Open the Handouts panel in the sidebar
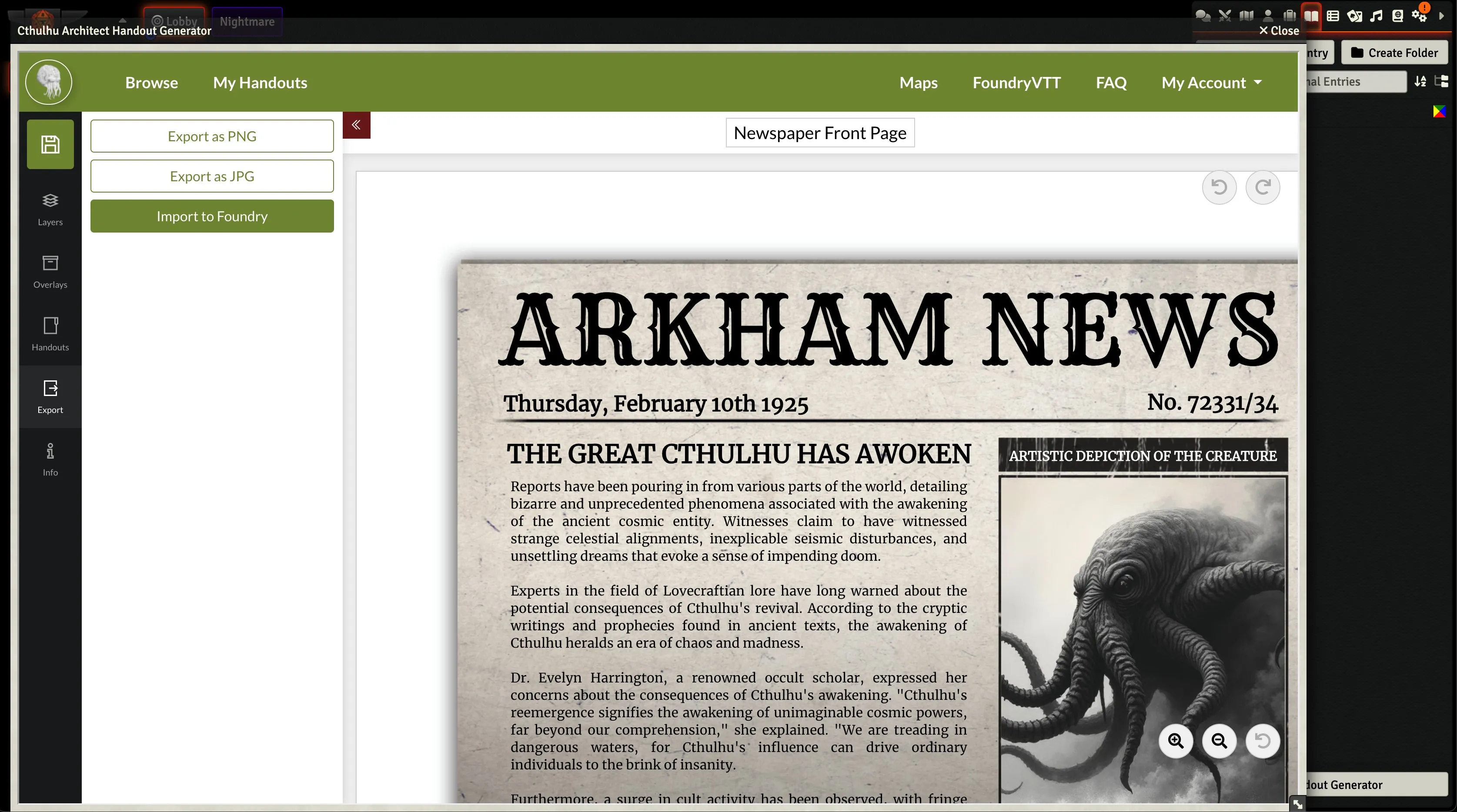 tap(50, 334)
